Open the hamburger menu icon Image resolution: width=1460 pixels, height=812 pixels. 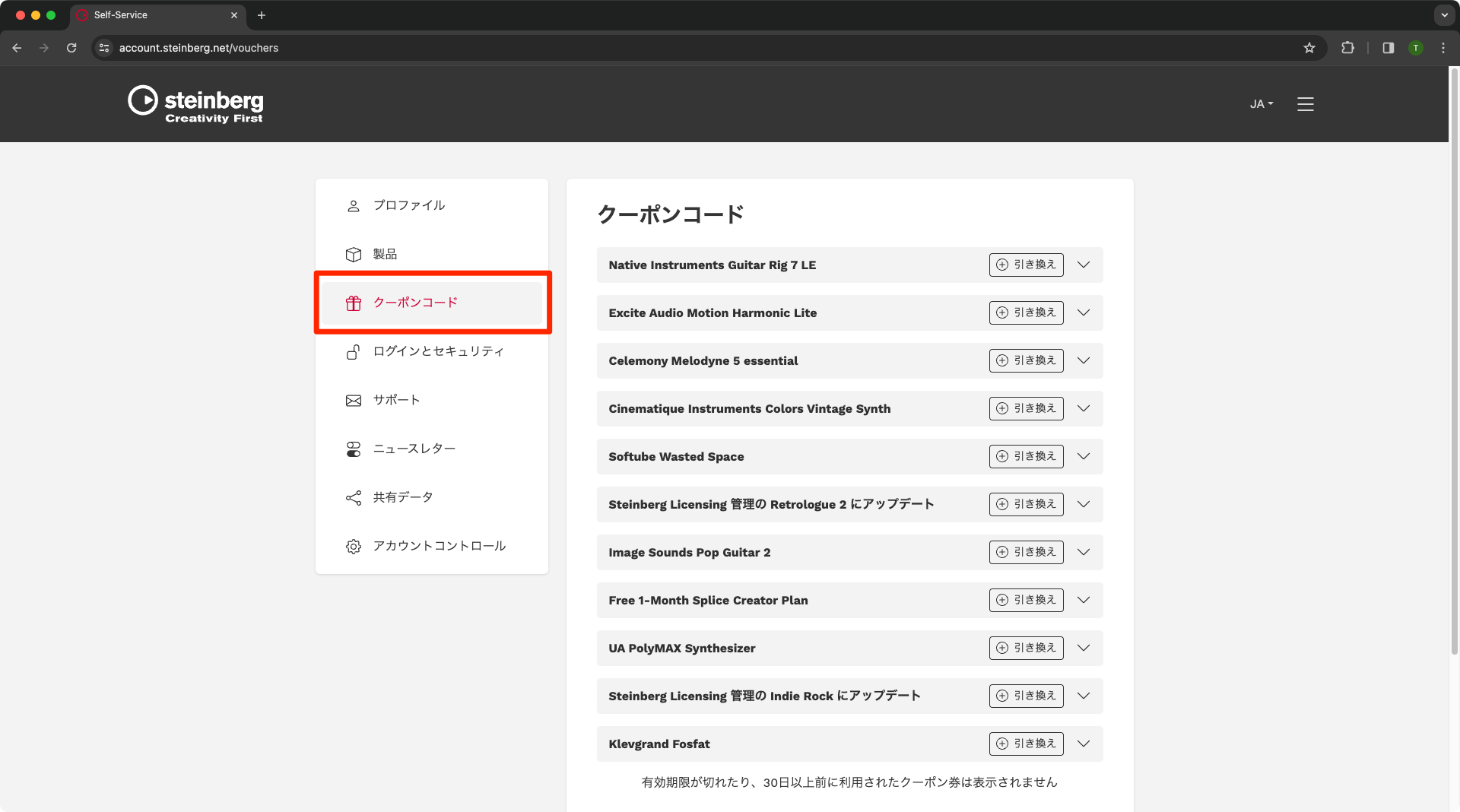(x=1305, y=104)
